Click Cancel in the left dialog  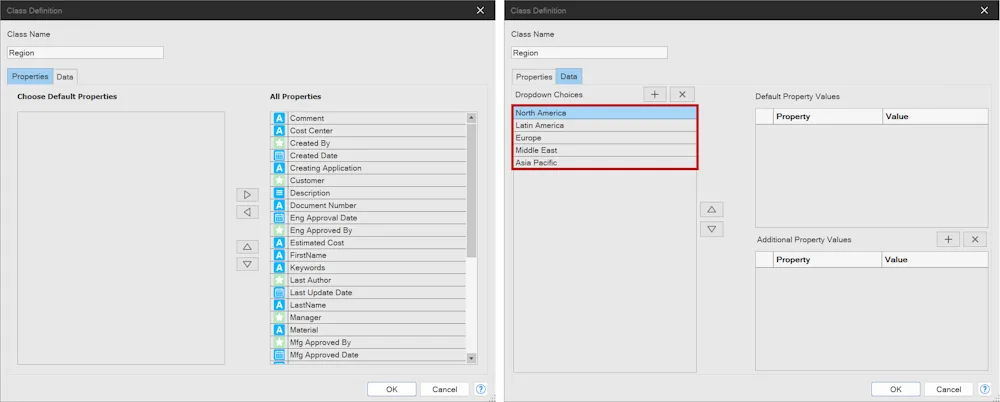445,389
